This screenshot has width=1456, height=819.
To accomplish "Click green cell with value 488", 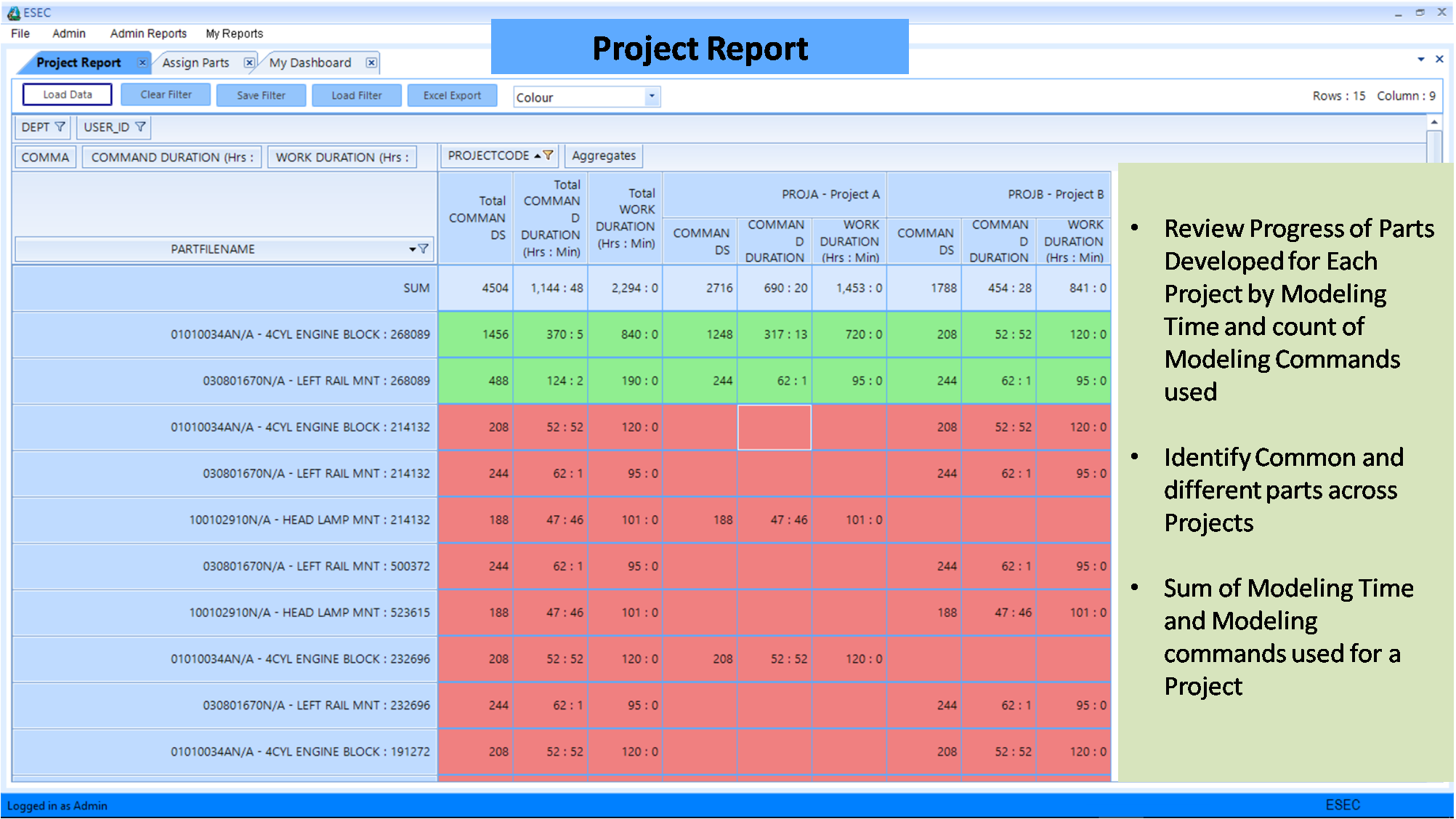I will click(x=476, y=381).
